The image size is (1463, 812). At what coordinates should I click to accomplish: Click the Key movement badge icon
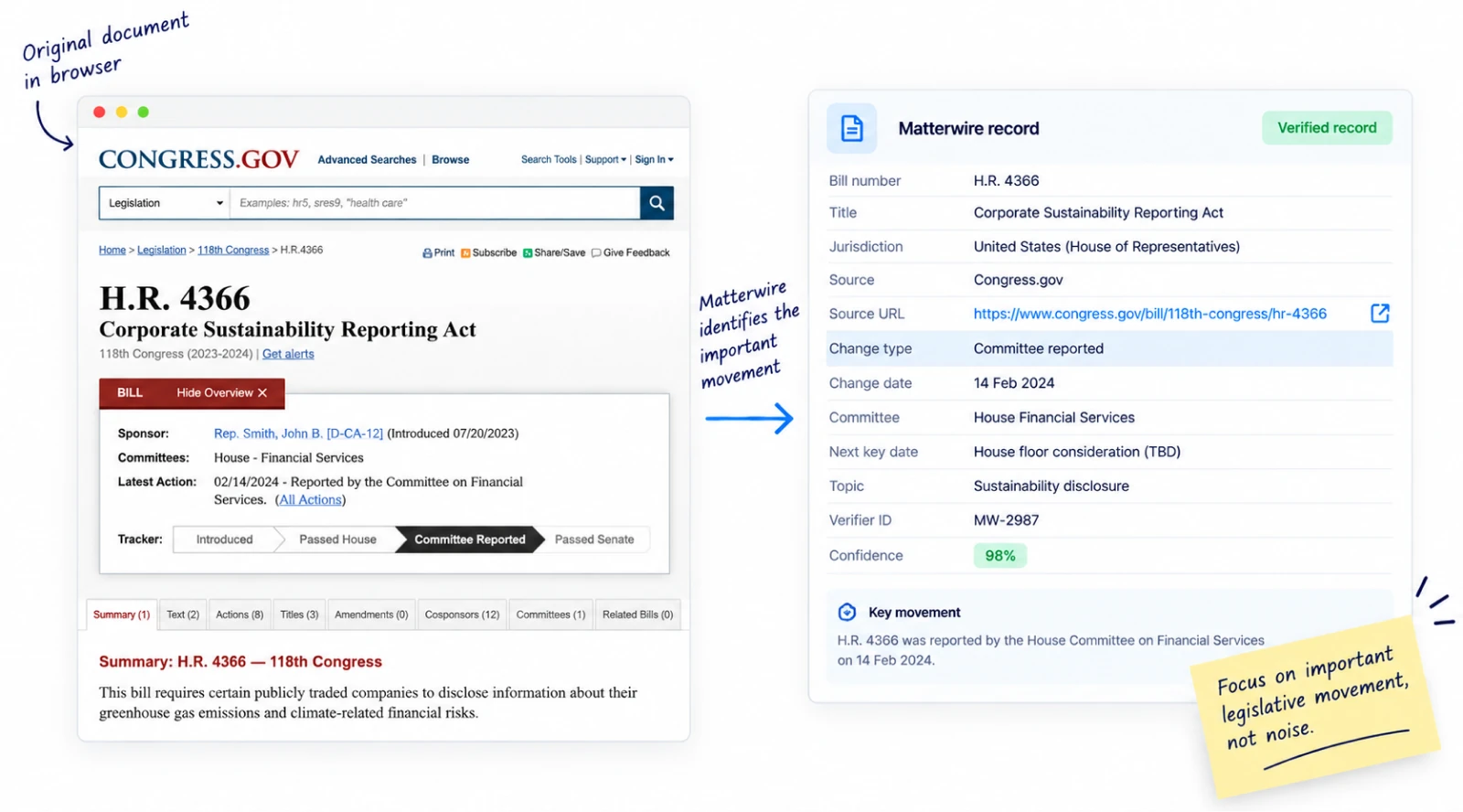[x=848, y=613]
